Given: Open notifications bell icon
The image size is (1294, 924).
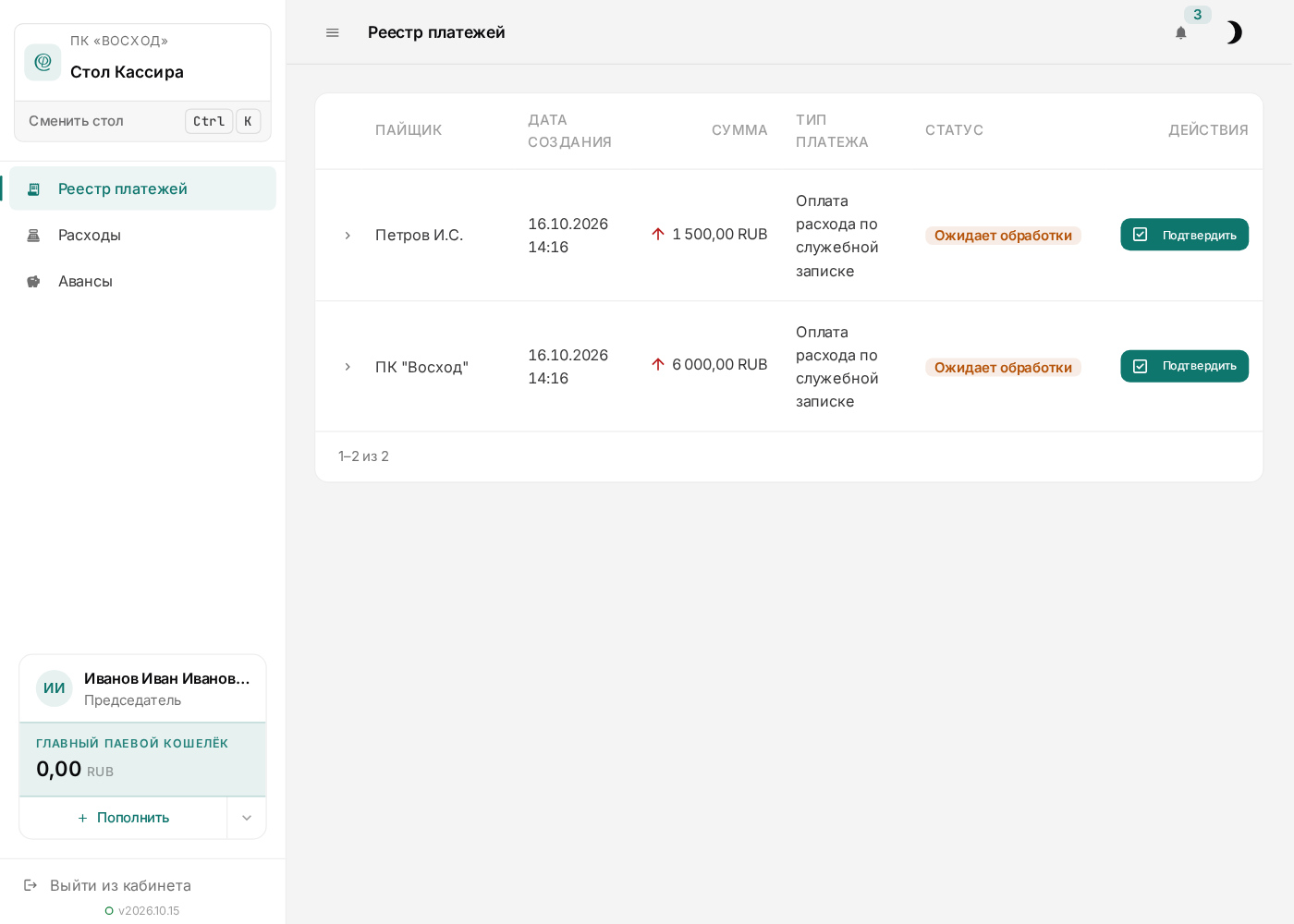Looking at the screenshot, I should [1181, 32].
